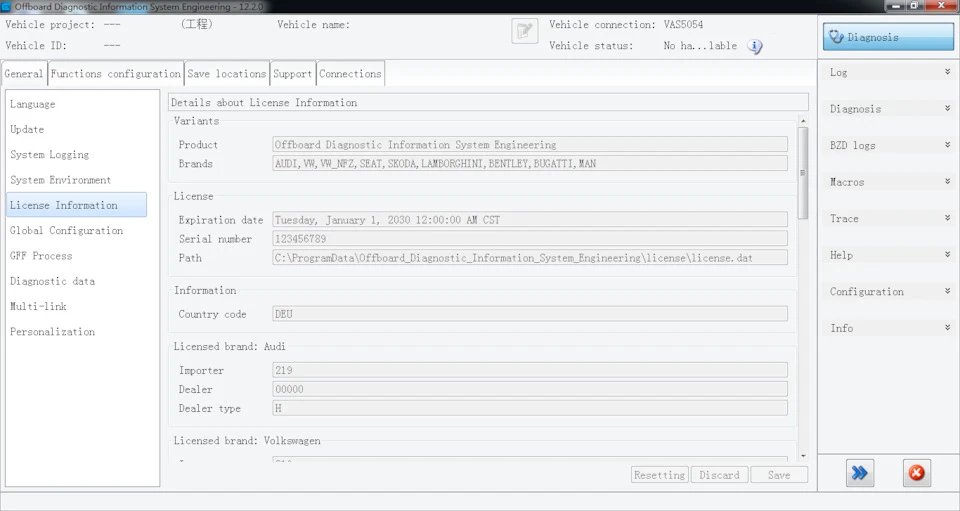Click the license Path field
960x511 pixels.
[x=530, y=258]
